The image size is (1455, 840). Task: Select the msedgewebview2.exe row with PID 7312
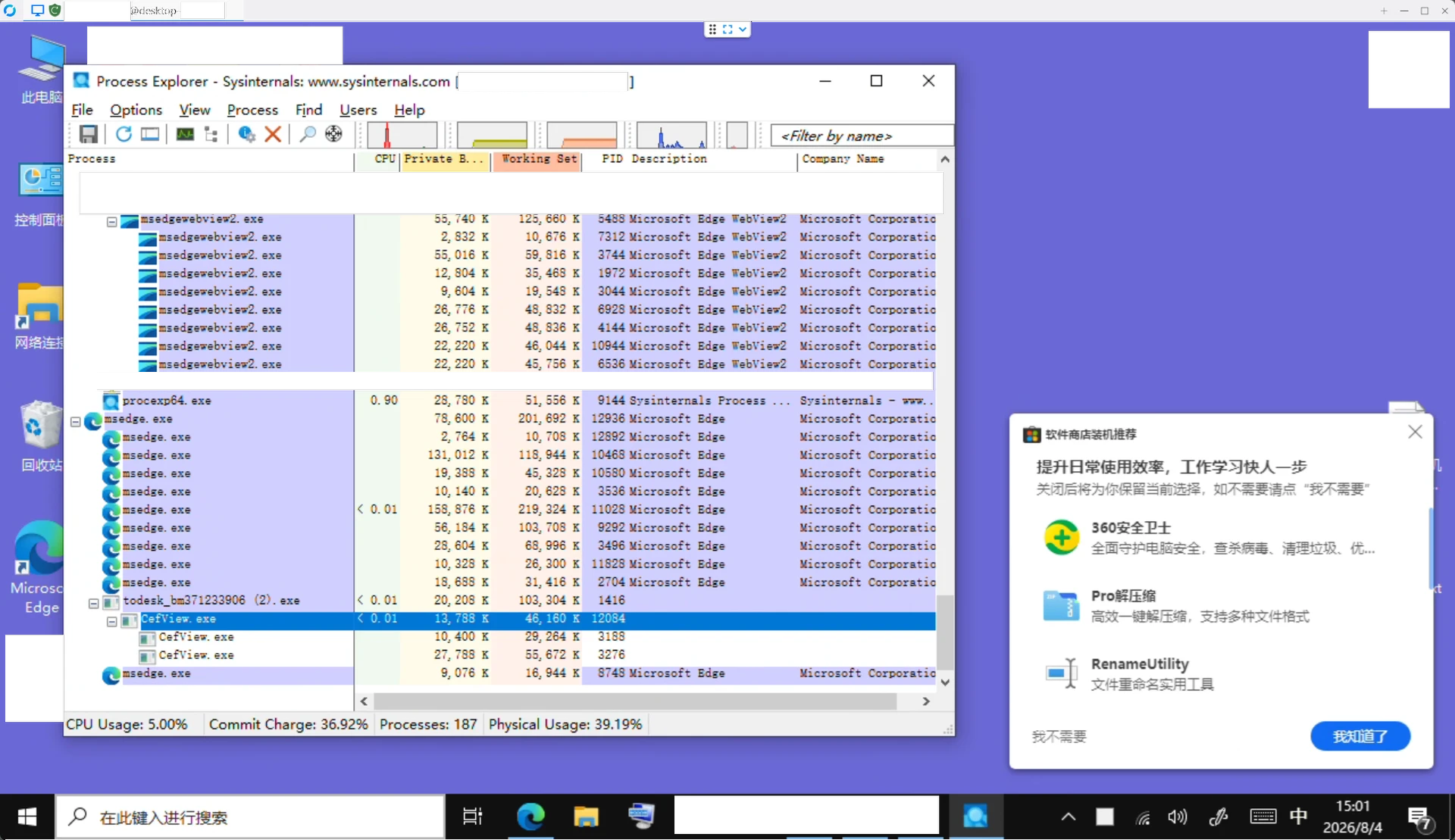click(500, 237)
